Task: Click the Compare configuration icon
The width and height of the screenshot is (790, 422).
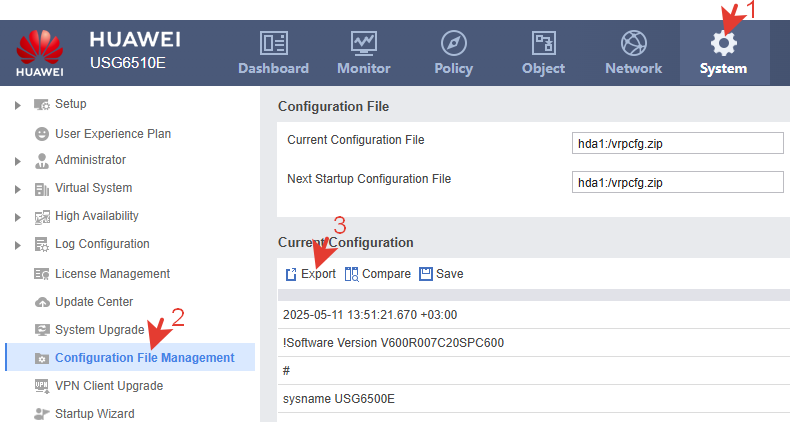Action: point(351,274)
